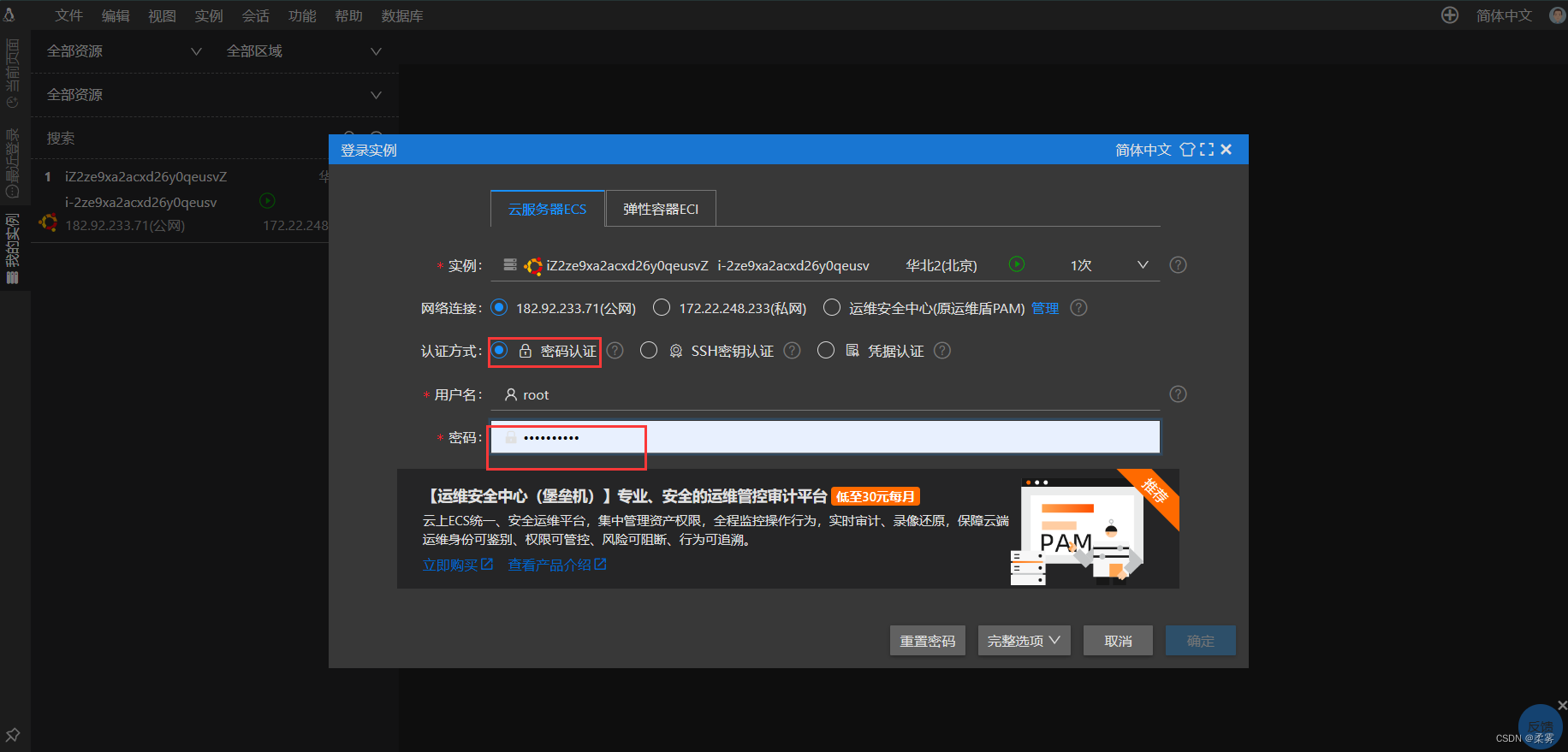This screenshot has width=1568, height=752.
Task: Open the 功能 menu
Action: coord(302,15)
